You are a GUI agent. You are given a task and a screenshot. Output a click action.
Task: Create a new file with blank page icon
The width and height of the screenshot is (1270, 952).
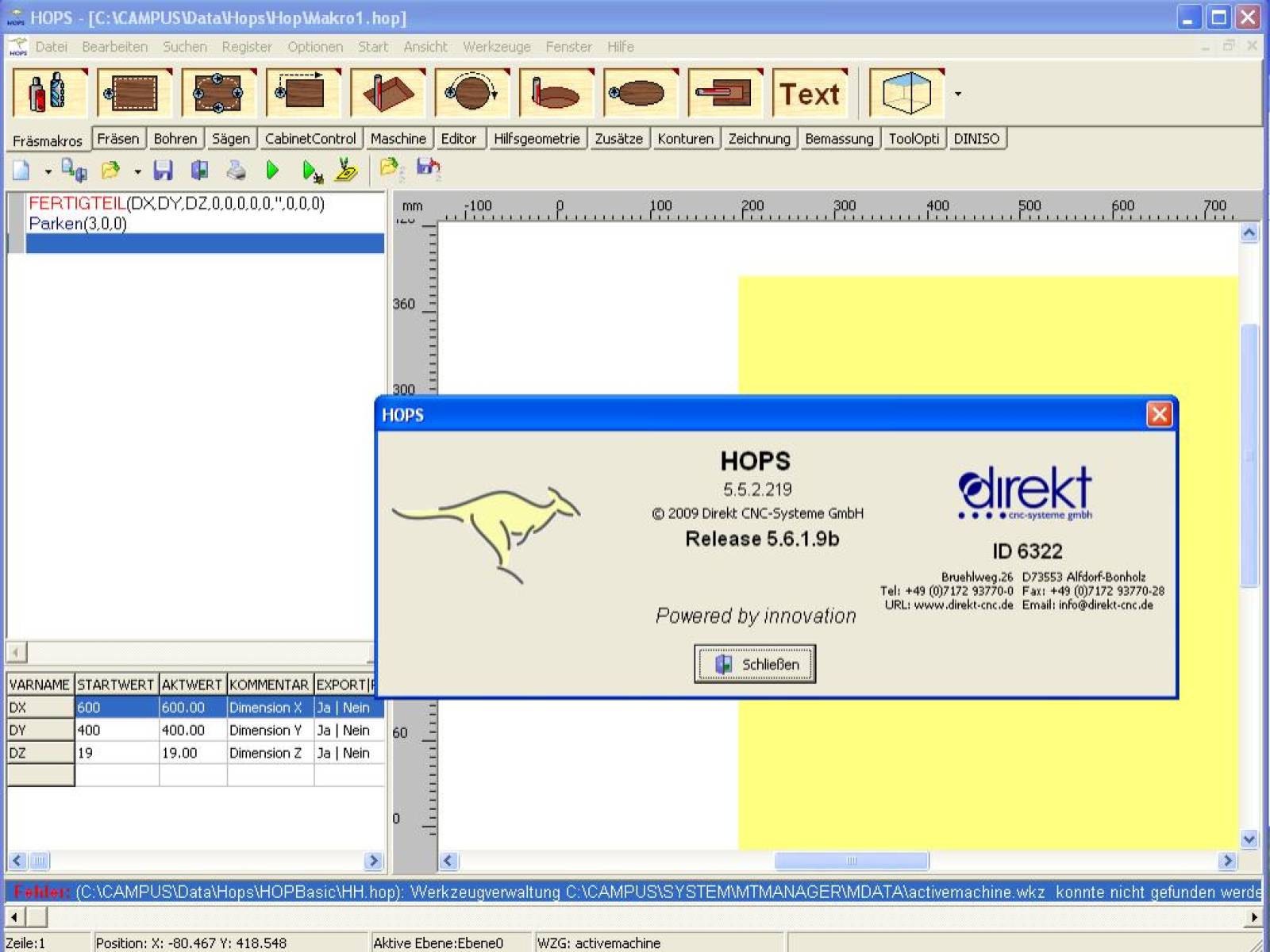(x=21, y=170)
